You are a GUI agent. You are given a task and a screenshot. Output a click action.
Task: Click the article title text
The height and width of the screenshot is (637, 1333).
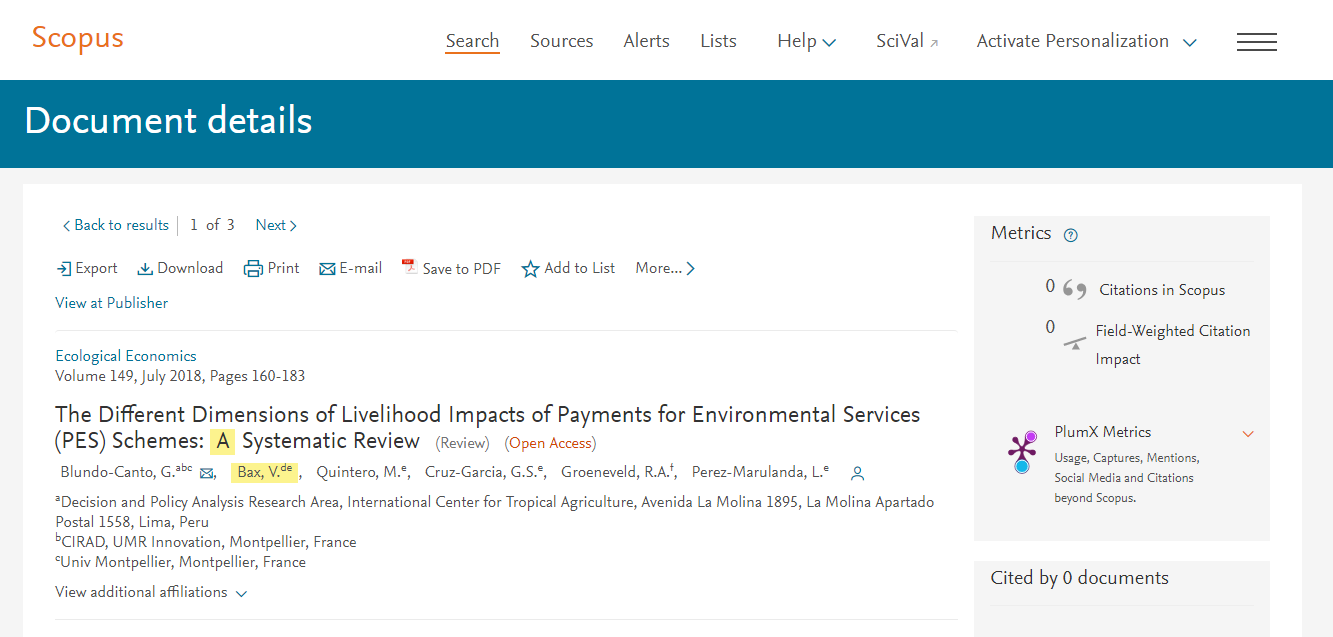(488, 428)
